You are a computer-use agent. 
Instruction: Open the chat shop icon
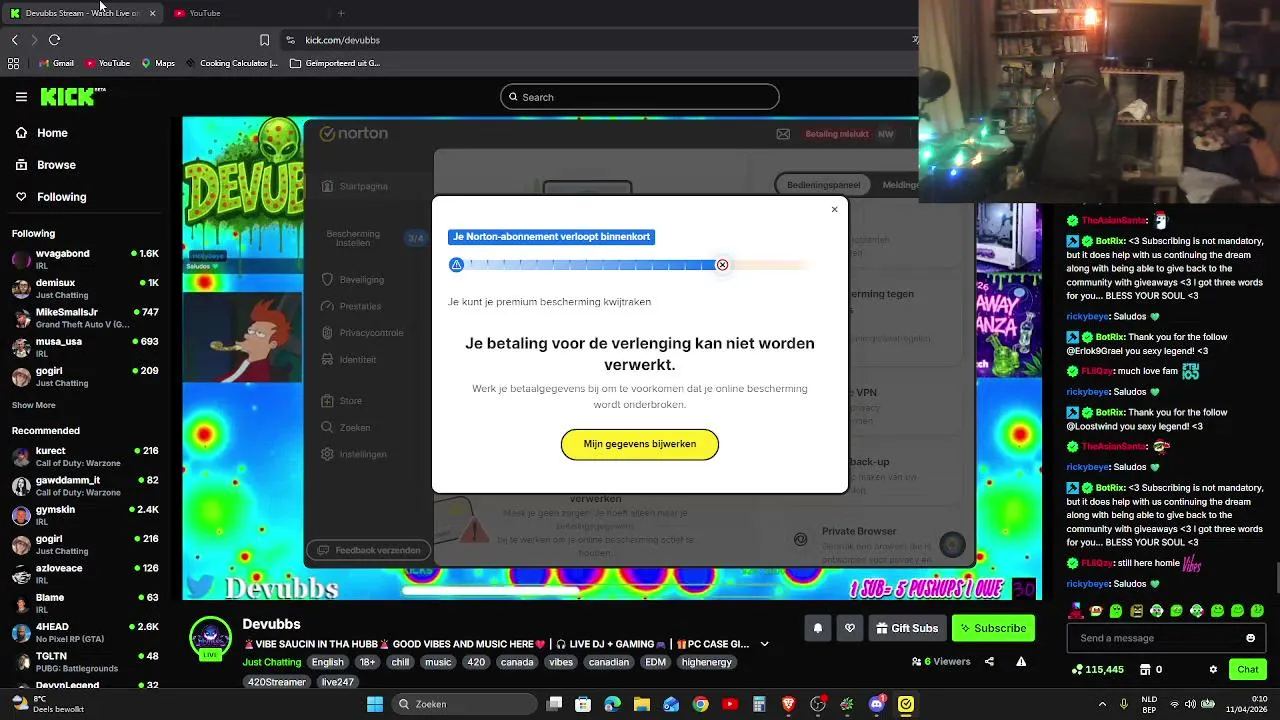click(1145, 669)
